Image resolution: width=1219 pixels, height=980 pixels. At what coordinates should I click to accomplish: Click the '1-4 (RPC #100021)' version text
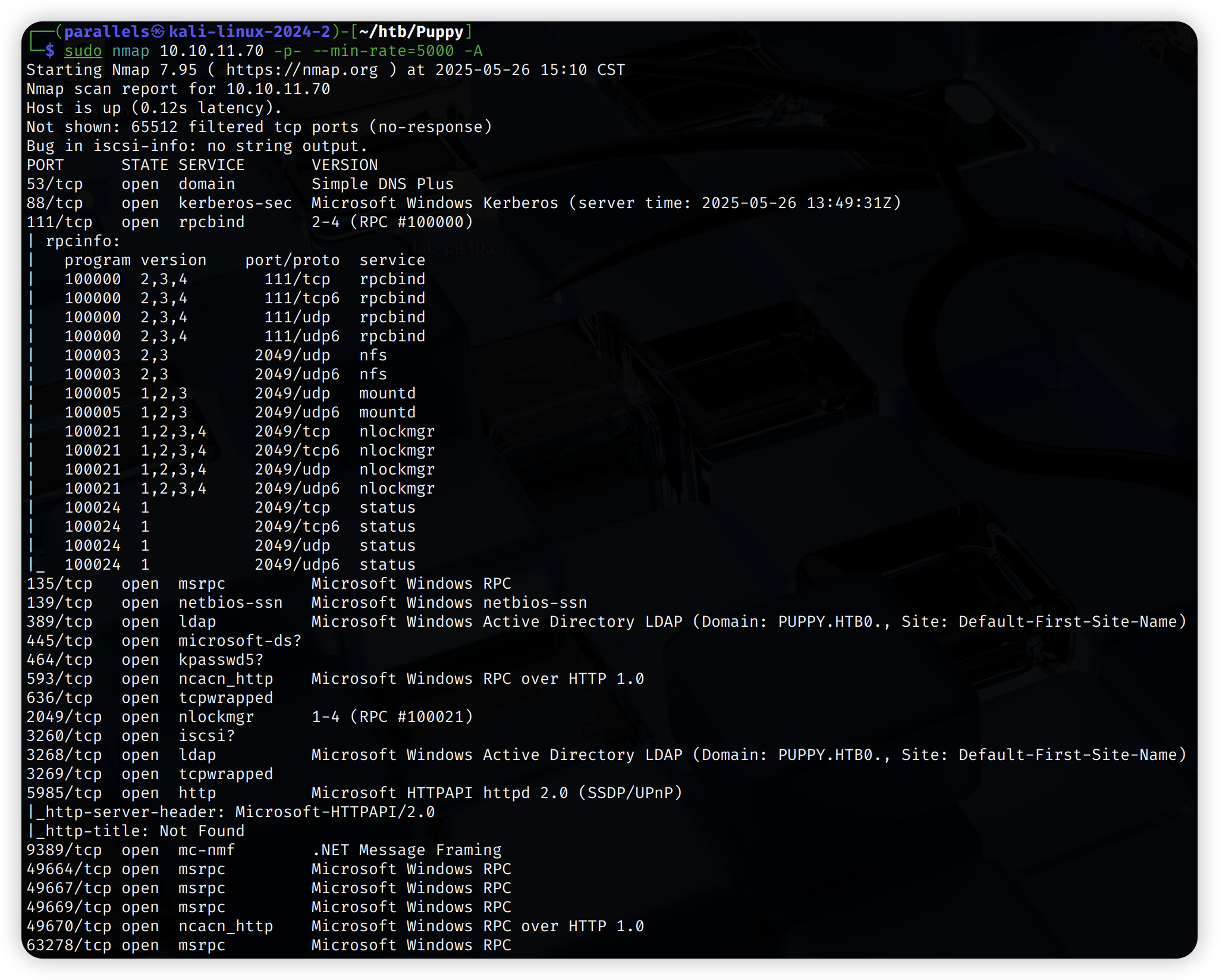click(392, 717)
